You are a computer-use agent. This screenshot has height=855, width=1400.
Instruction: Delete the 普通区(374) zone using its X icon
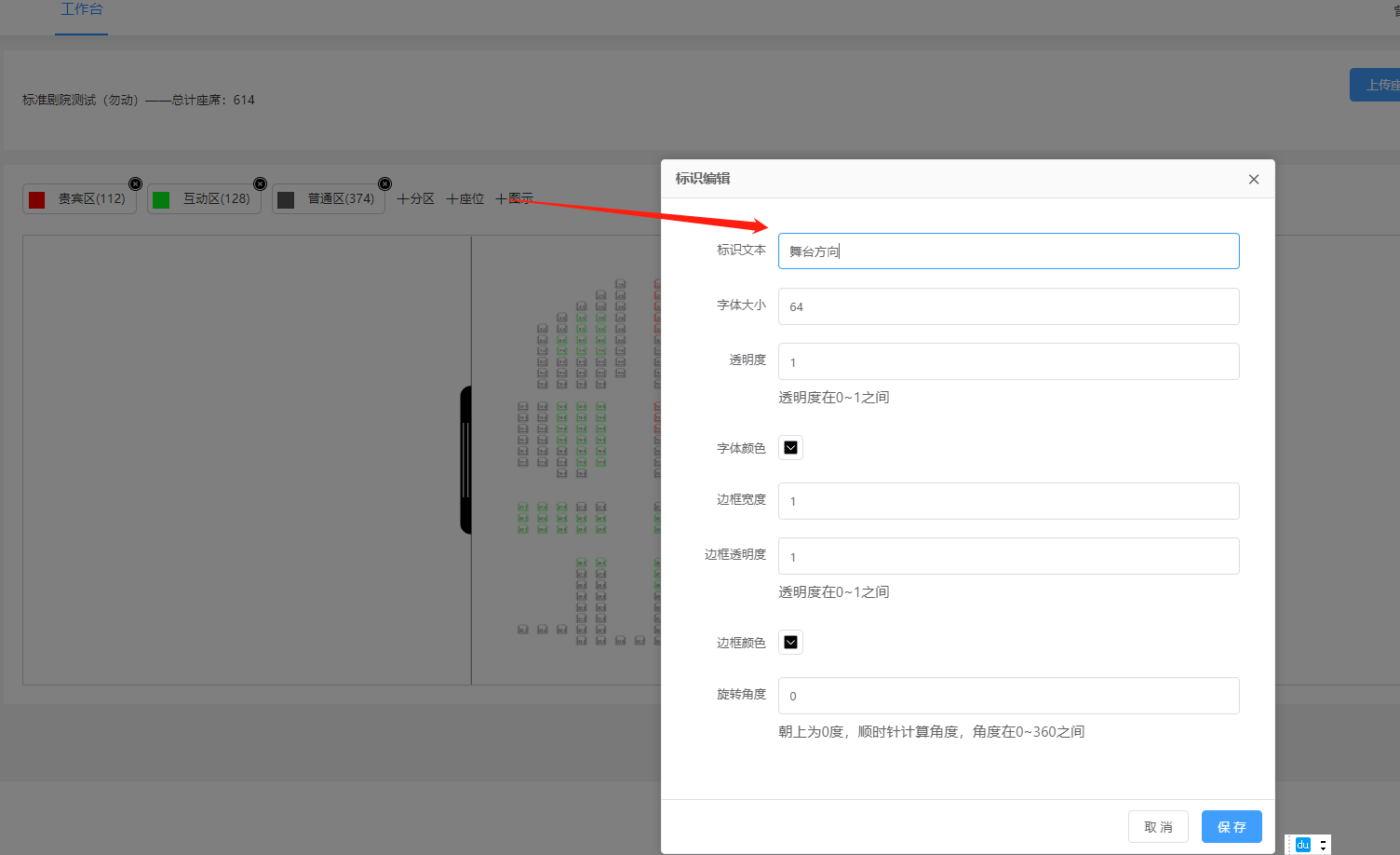[x=384, y=183]
